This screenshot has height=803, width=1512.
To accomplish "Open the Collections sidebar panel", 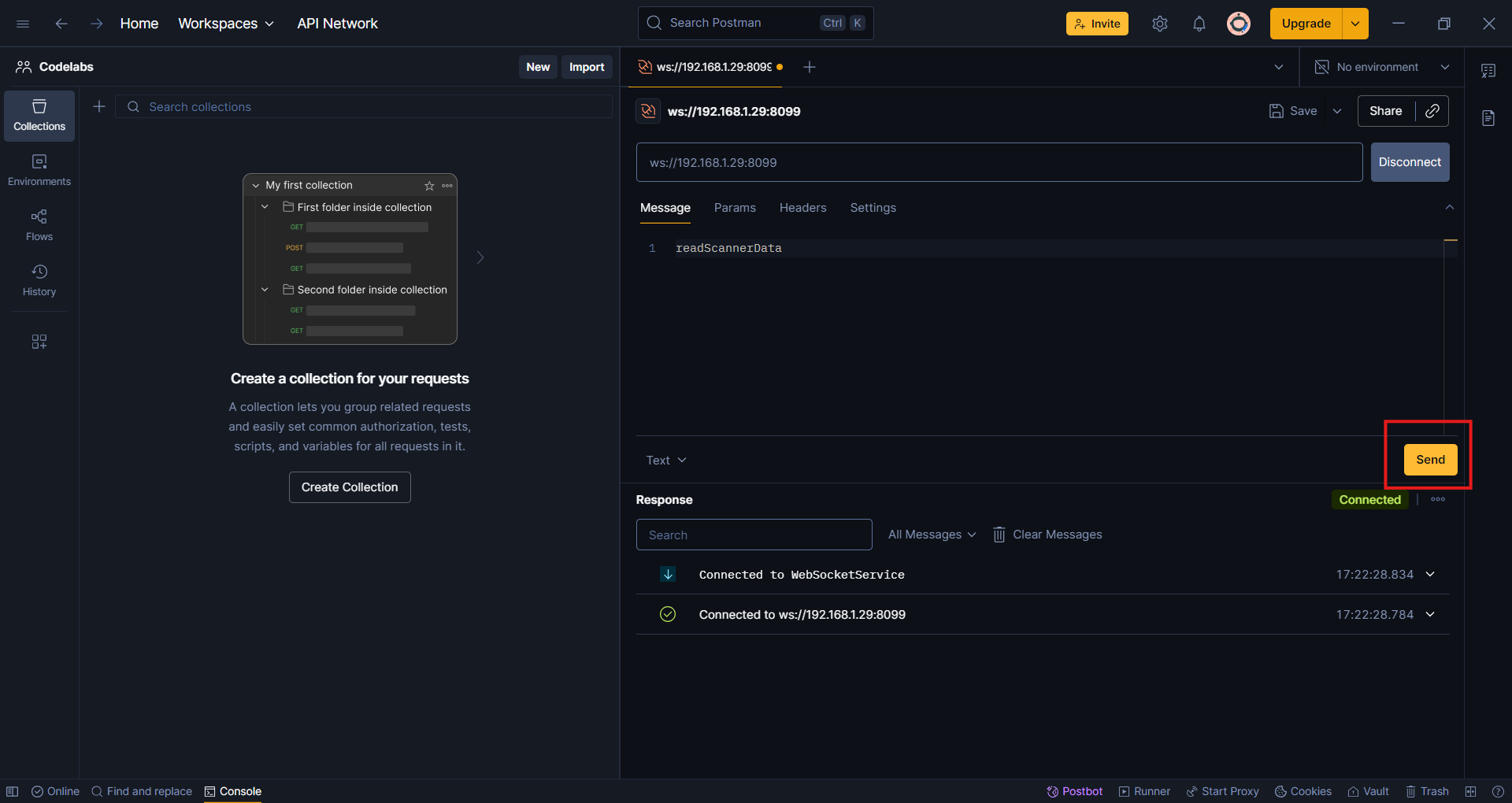I will coord(39,116).
